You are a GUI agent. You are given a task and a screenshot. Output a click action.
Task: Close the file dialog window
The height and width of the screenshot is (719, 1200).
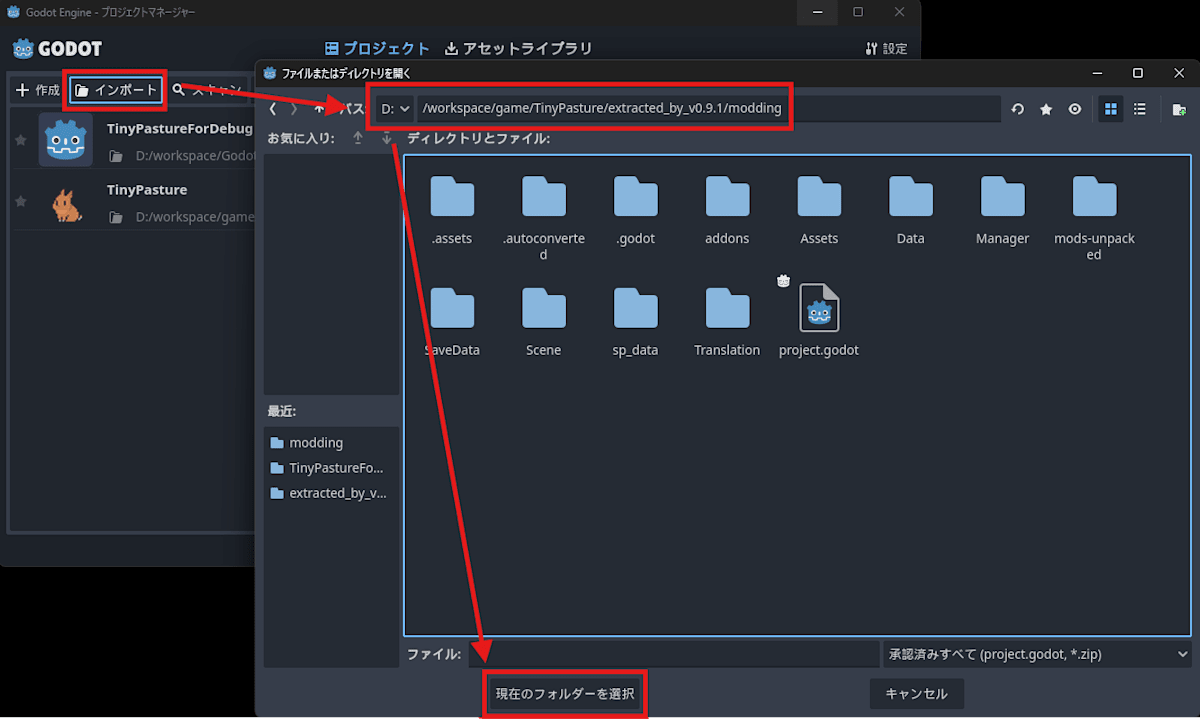(x=1177, y=73)
